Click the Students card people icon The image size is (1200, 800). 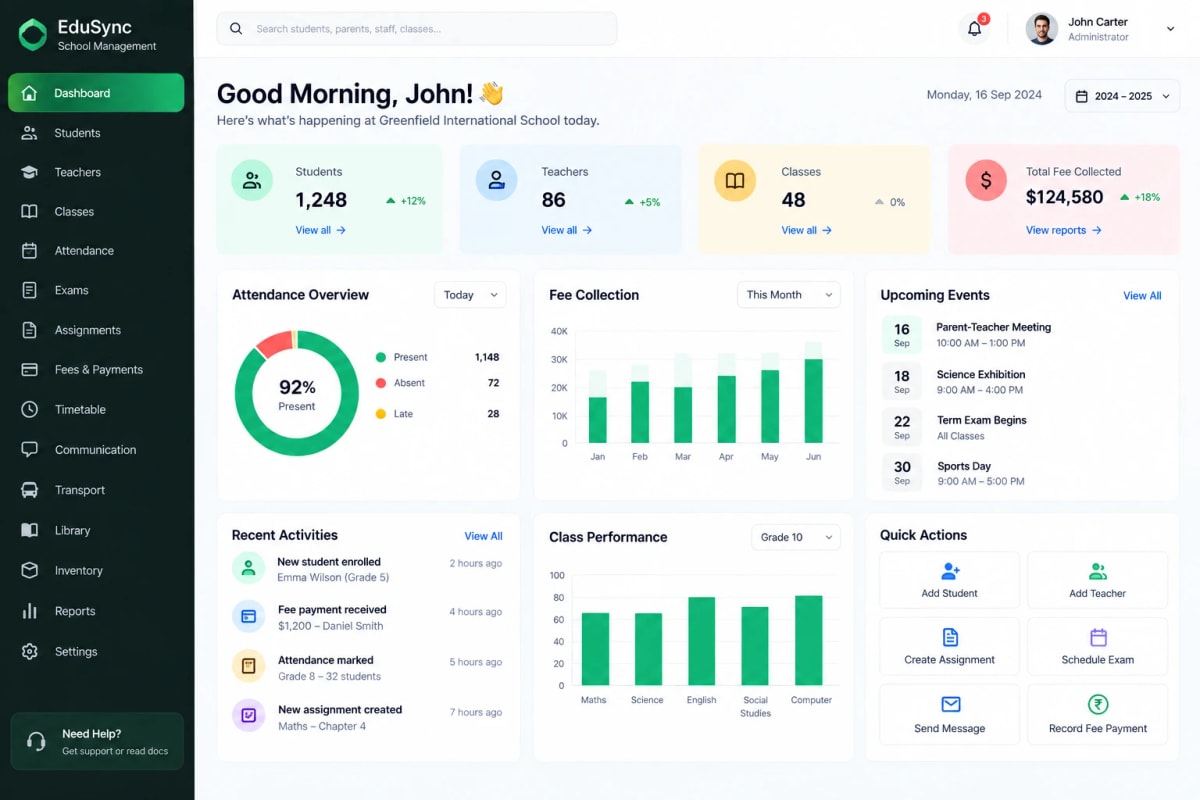[252, 181]
